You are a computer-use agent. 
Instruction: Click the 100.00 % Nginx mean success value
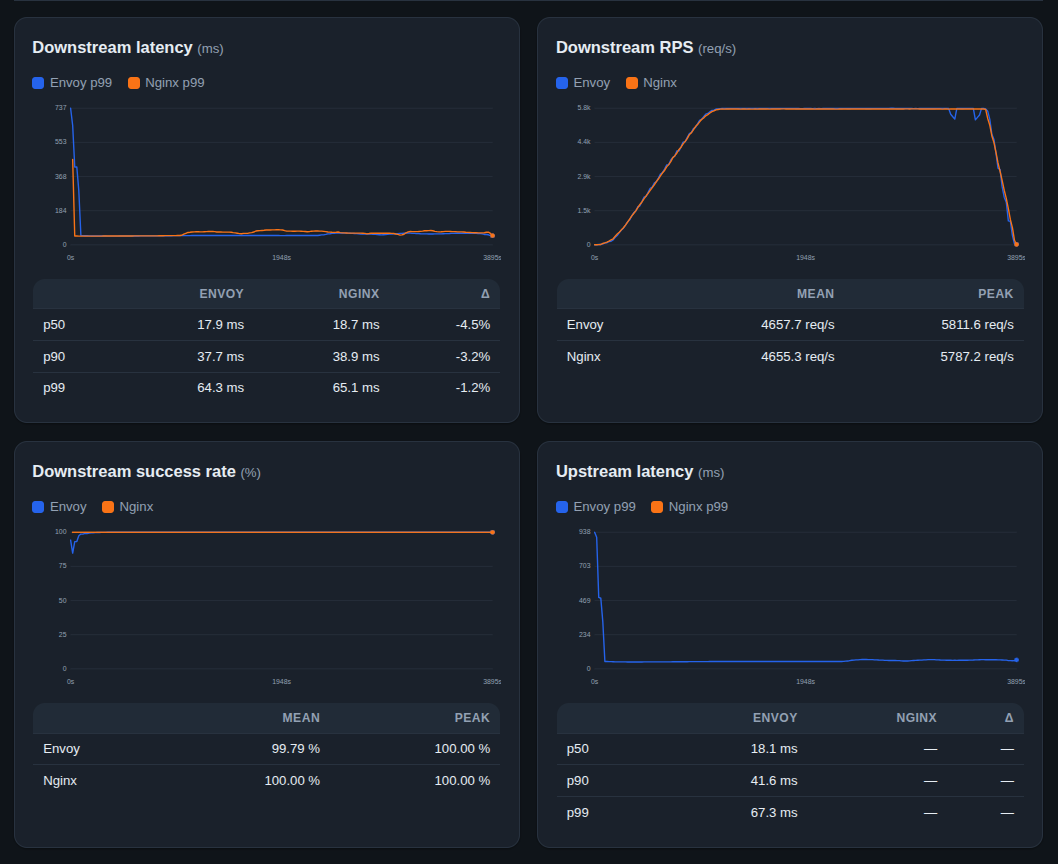292,781
